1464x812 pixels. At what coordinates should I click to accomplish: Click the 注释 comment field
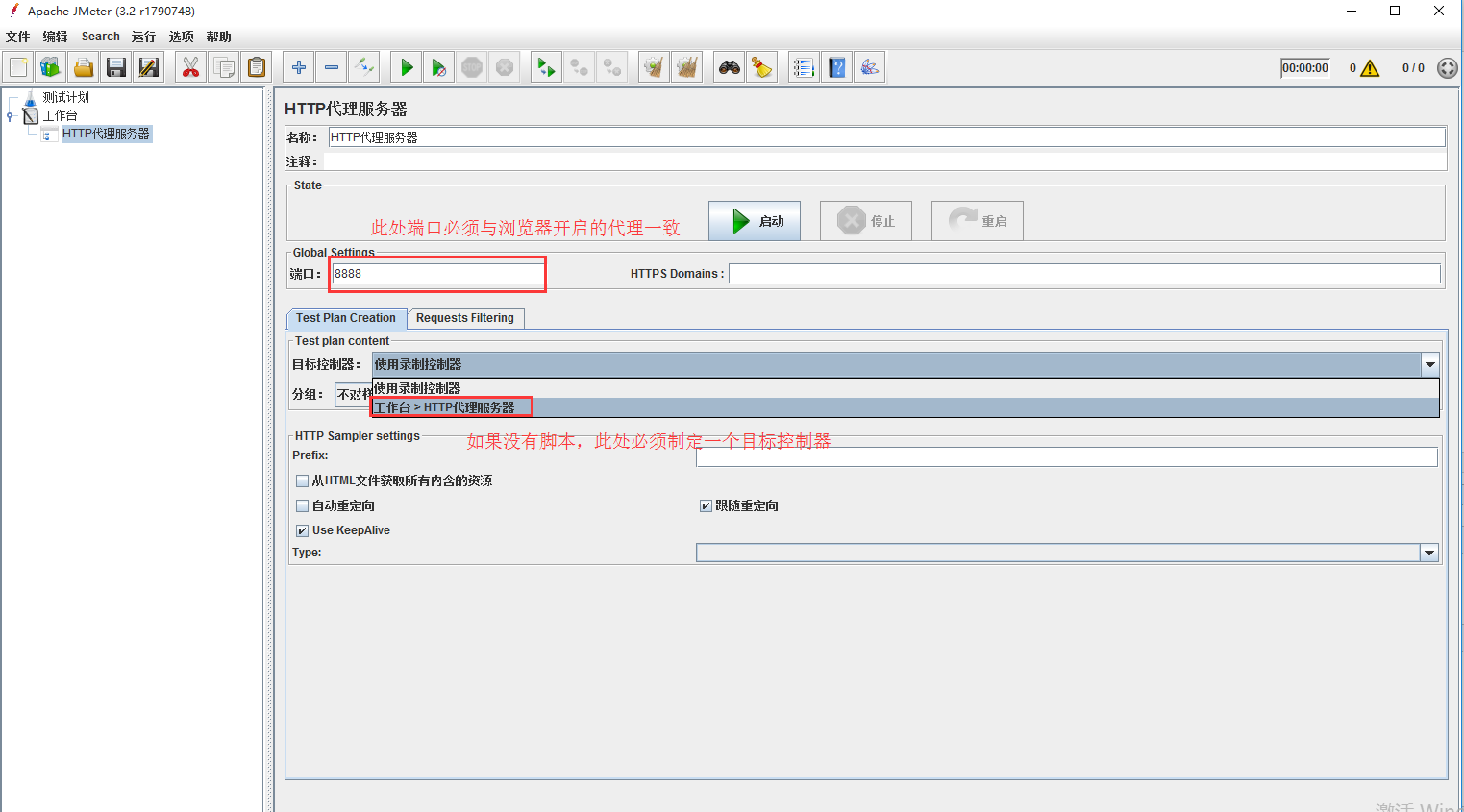click(884, 161)
